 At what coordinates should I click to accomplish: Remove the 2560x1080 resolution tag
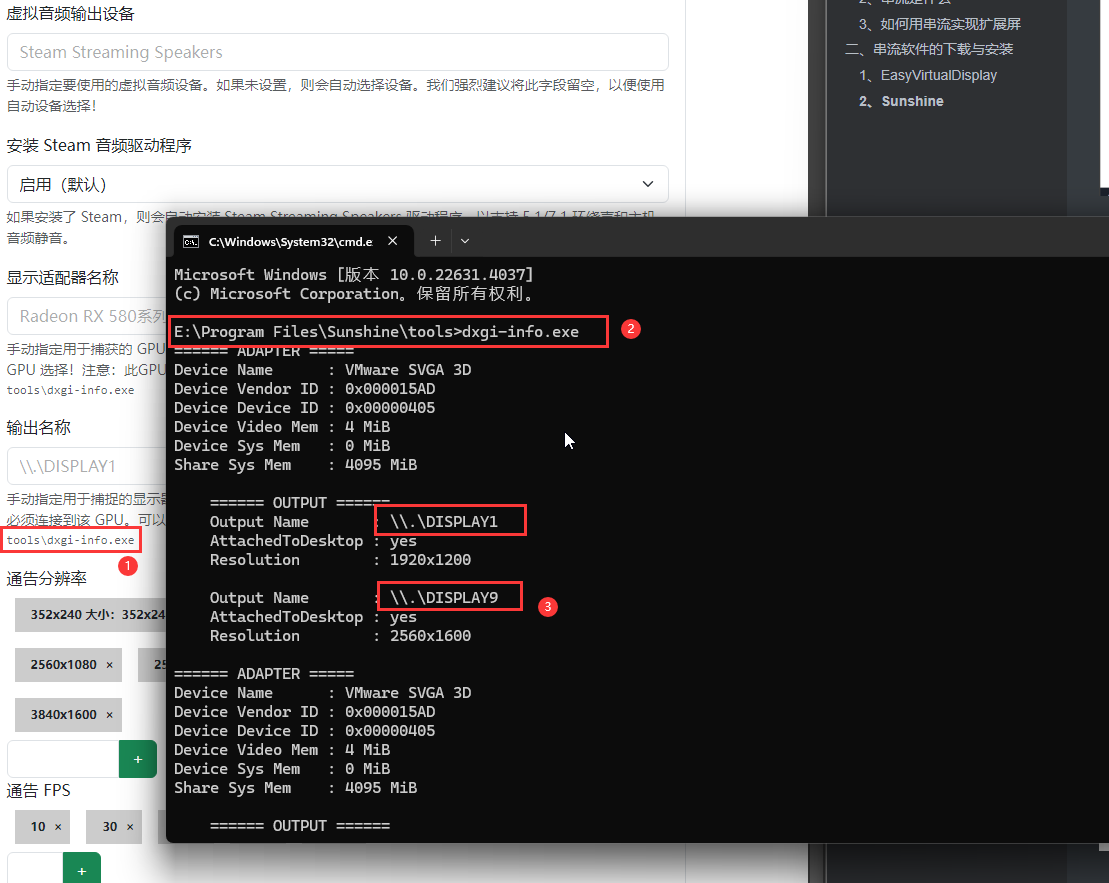click(x=109, y=665)
